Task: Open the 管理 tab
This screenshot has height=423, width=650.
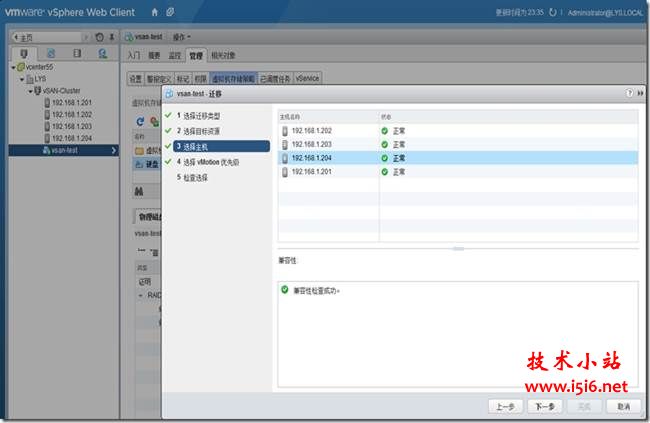Action: pyautogui.click(x=196, y=55)
